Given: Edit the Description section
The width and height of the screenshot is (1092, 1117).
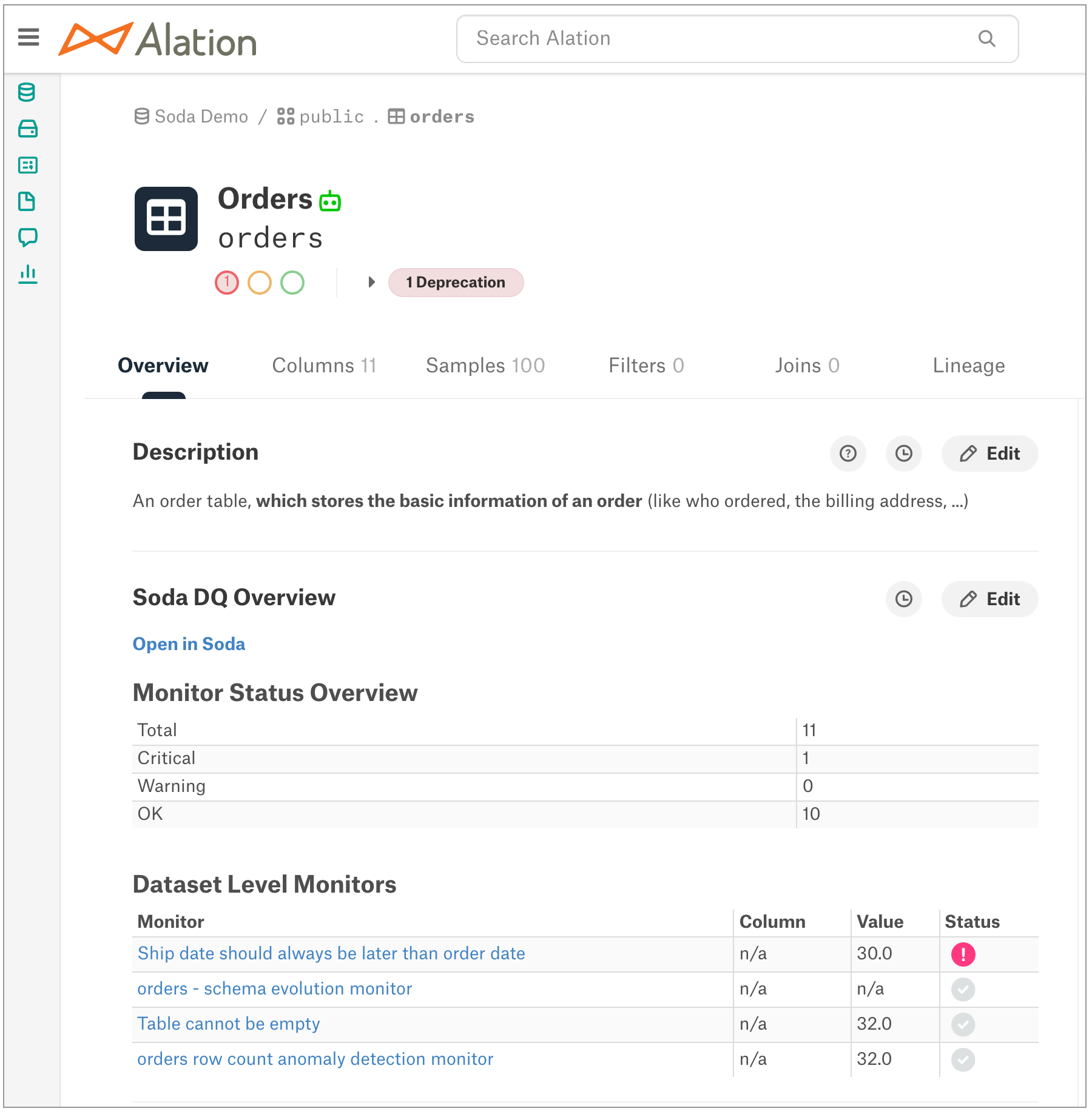Looking at the screenshot, I should (x=989, y=454).
